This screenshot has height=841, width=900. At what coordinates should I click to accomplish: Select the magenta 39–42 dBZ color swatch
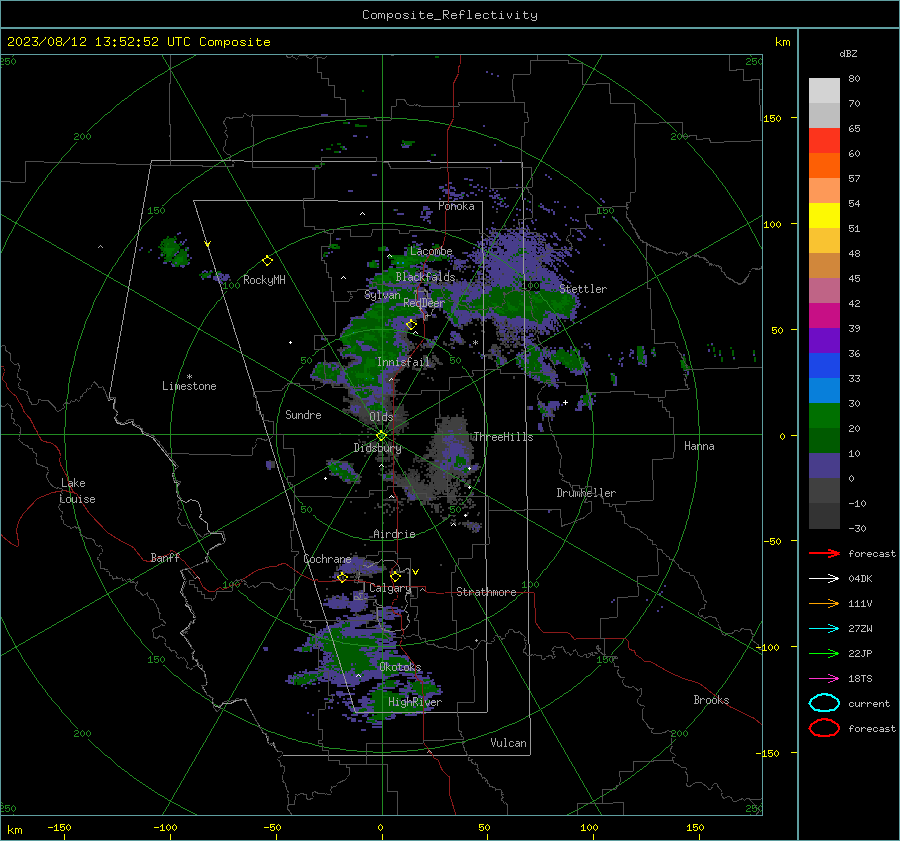[824, 315]
